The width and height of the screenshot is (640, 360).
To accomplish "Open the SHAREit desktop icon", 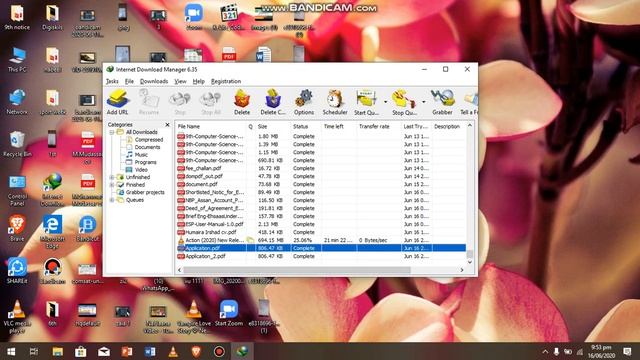I will (17, 270).
